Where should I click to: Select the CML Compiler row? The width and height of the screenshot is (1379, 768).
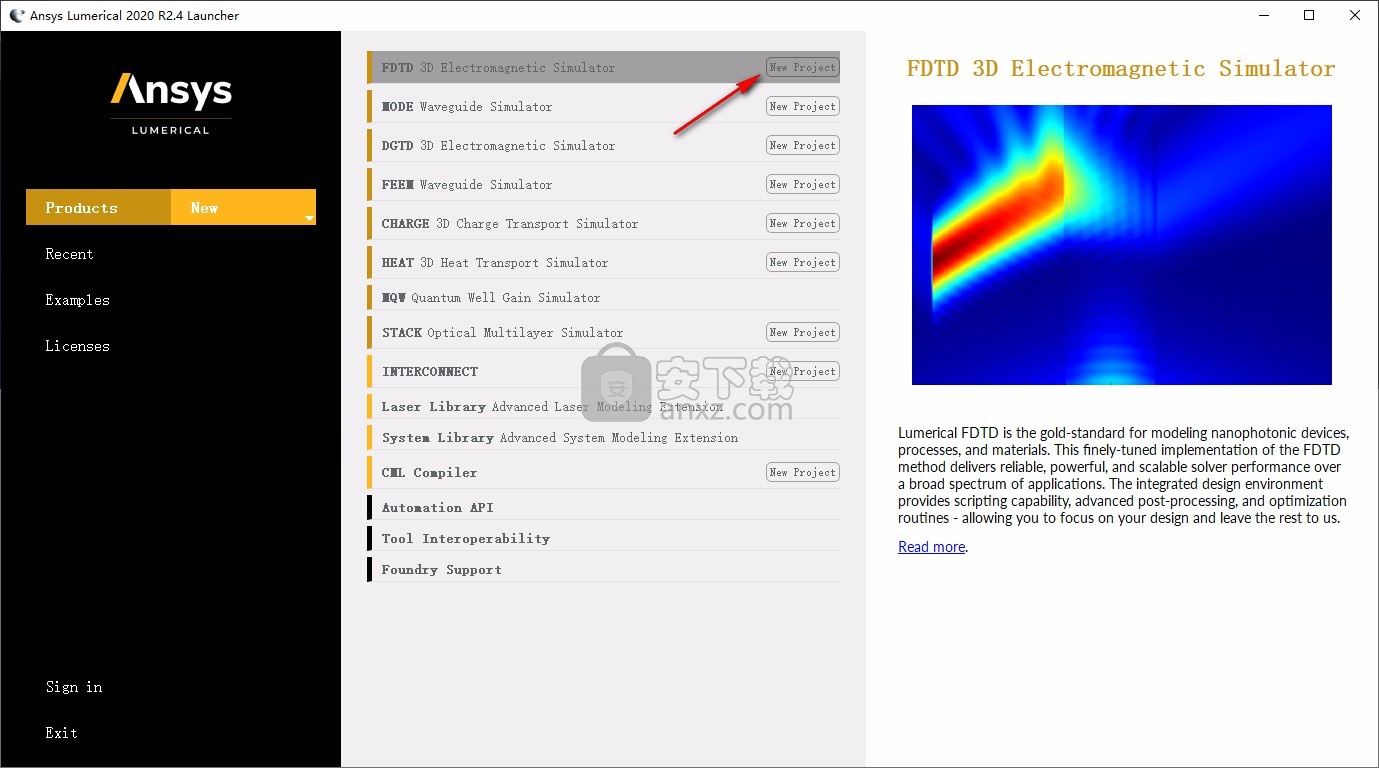603,472
